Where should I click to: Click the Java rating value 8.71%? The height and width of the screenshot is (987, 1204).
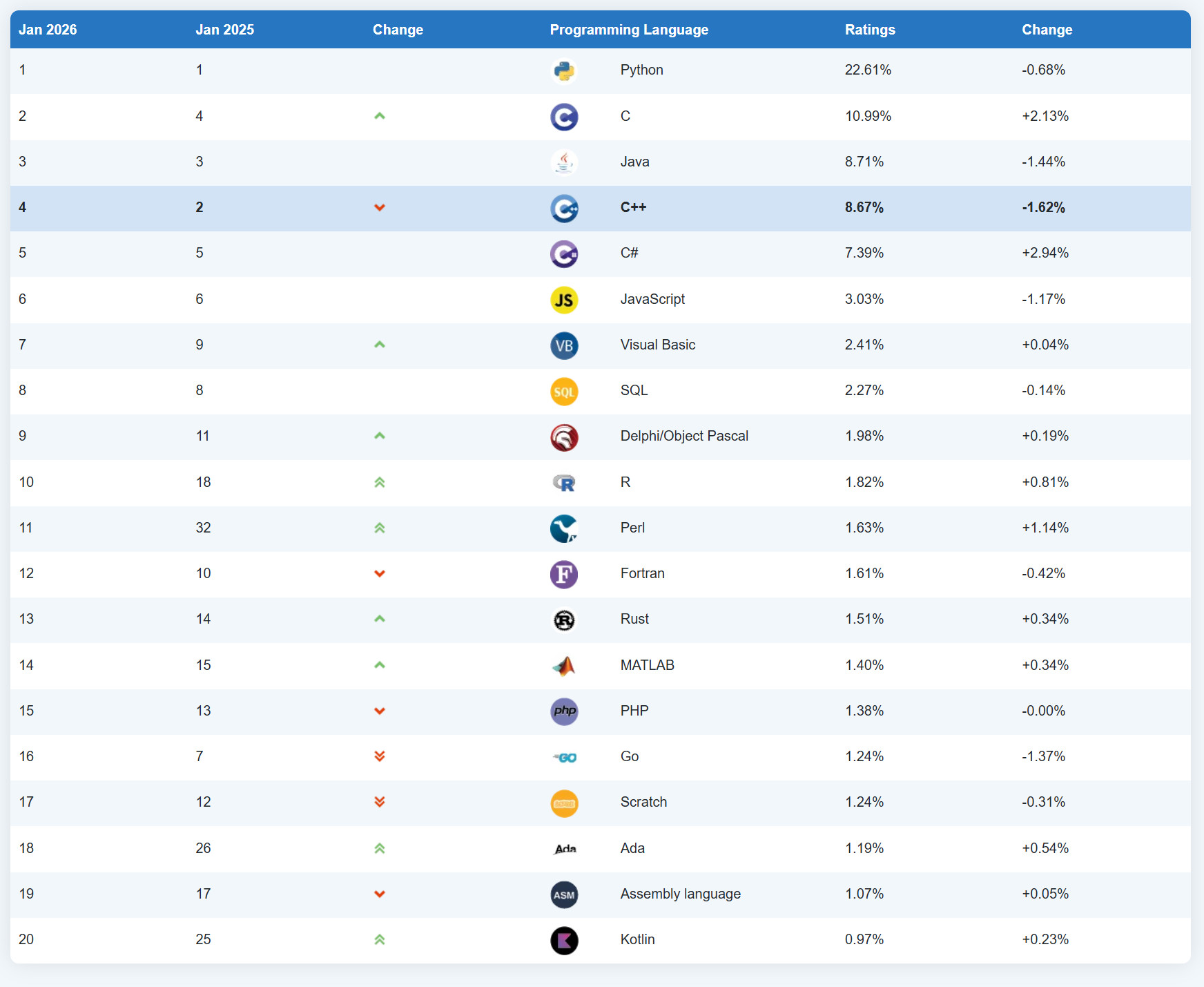coord(864,162)
